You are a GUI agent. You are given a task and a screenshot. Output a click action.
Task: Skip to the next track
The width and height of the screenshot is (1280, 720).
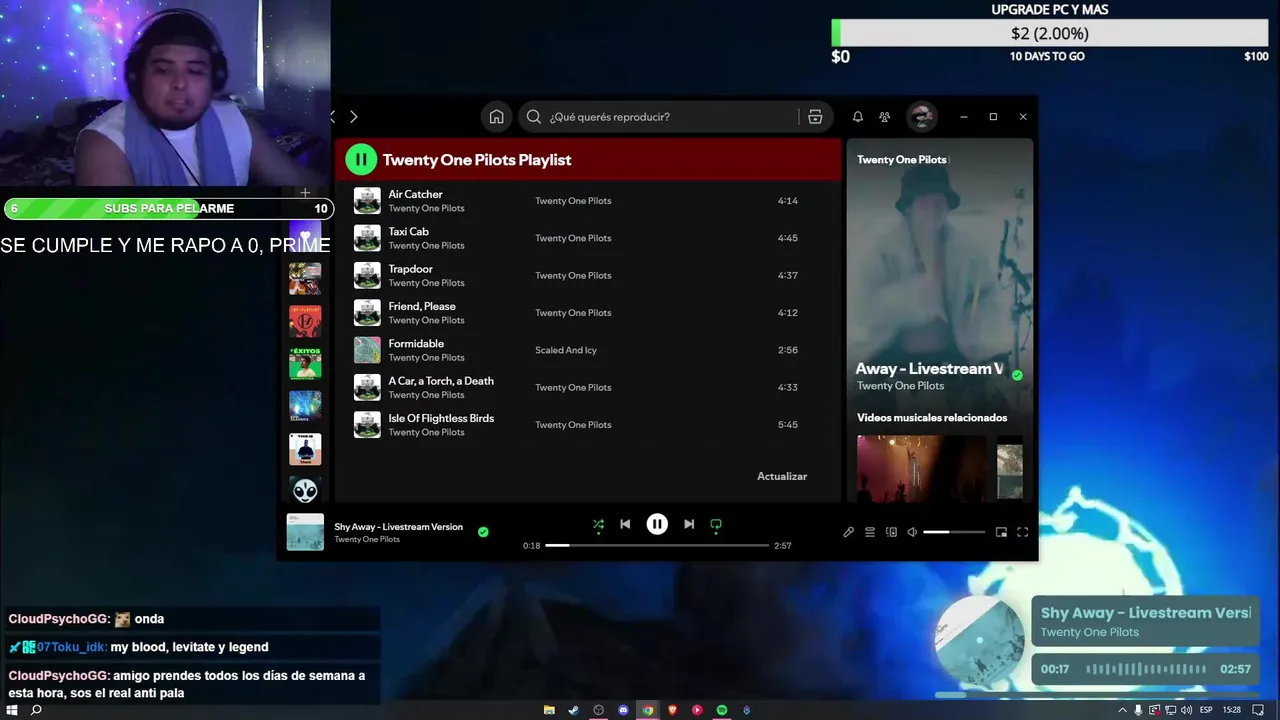coord(689,524)
